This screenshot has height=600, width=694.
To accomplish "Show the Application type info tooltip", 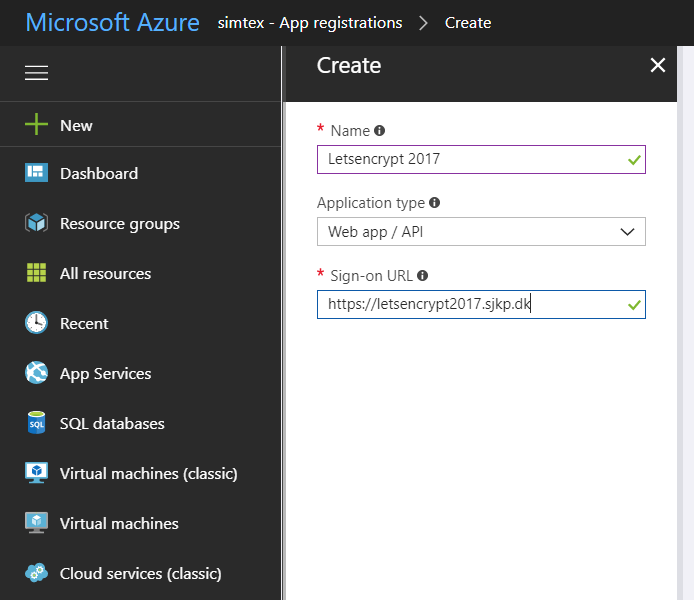I will tap(434, 203).
